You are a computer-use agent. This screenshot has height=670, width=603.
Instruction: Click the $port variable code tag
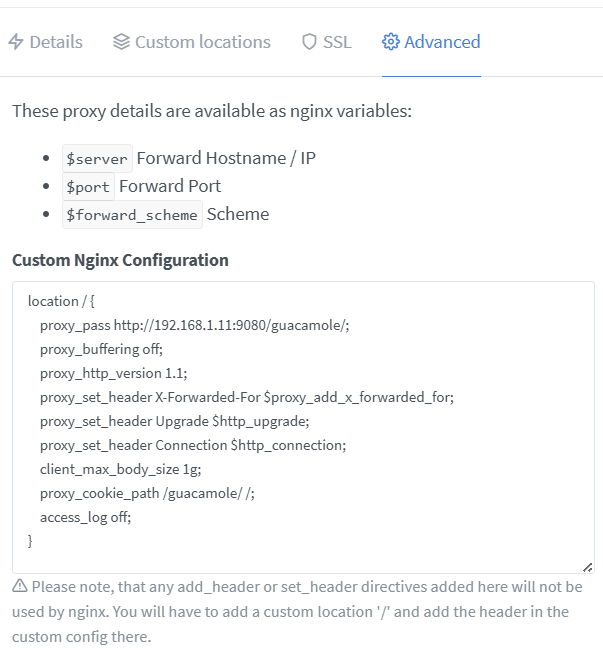tap(88, 186)
